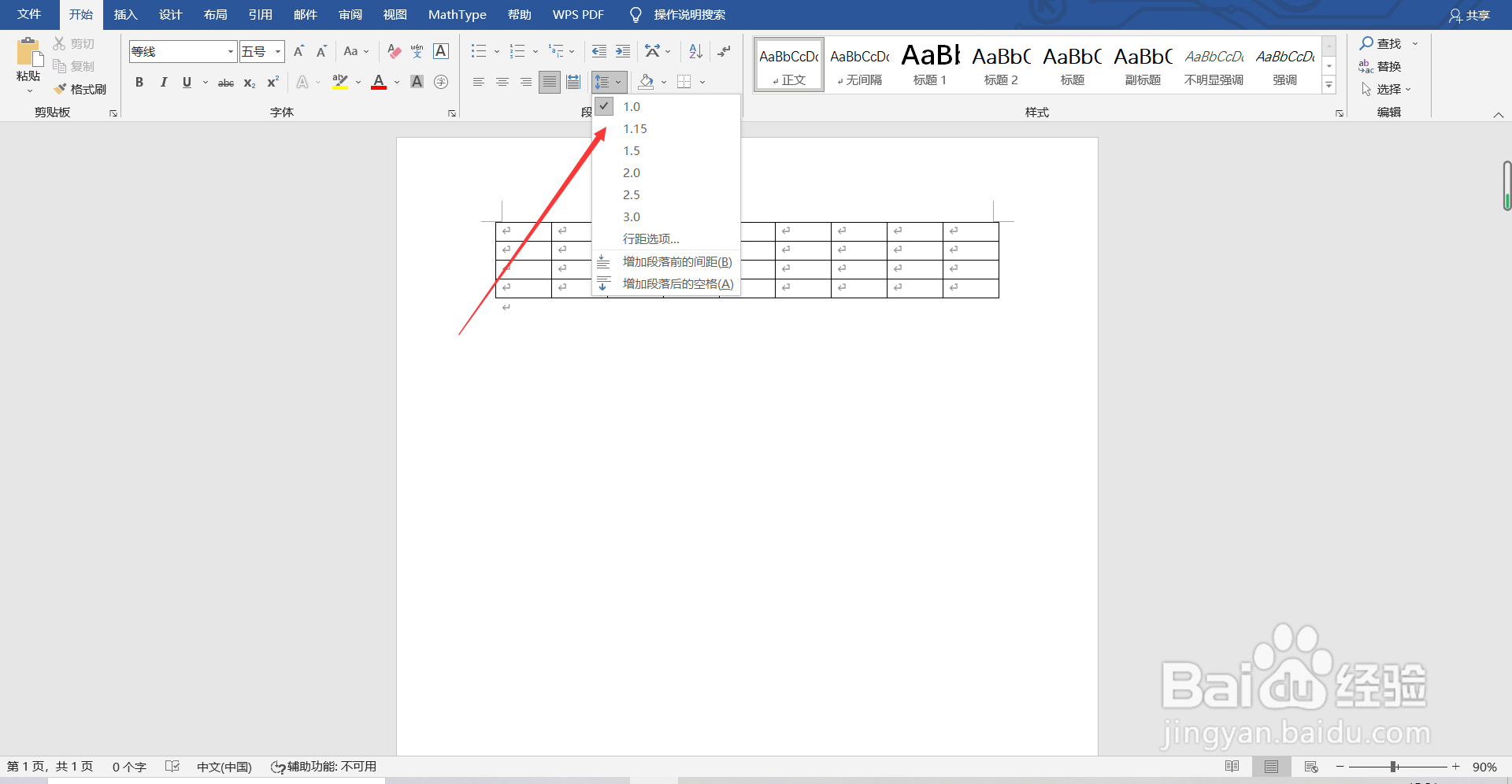Clear all formatting eraser icon
The height and width of the screenshot is (784, 1512).
coord(395,51)
